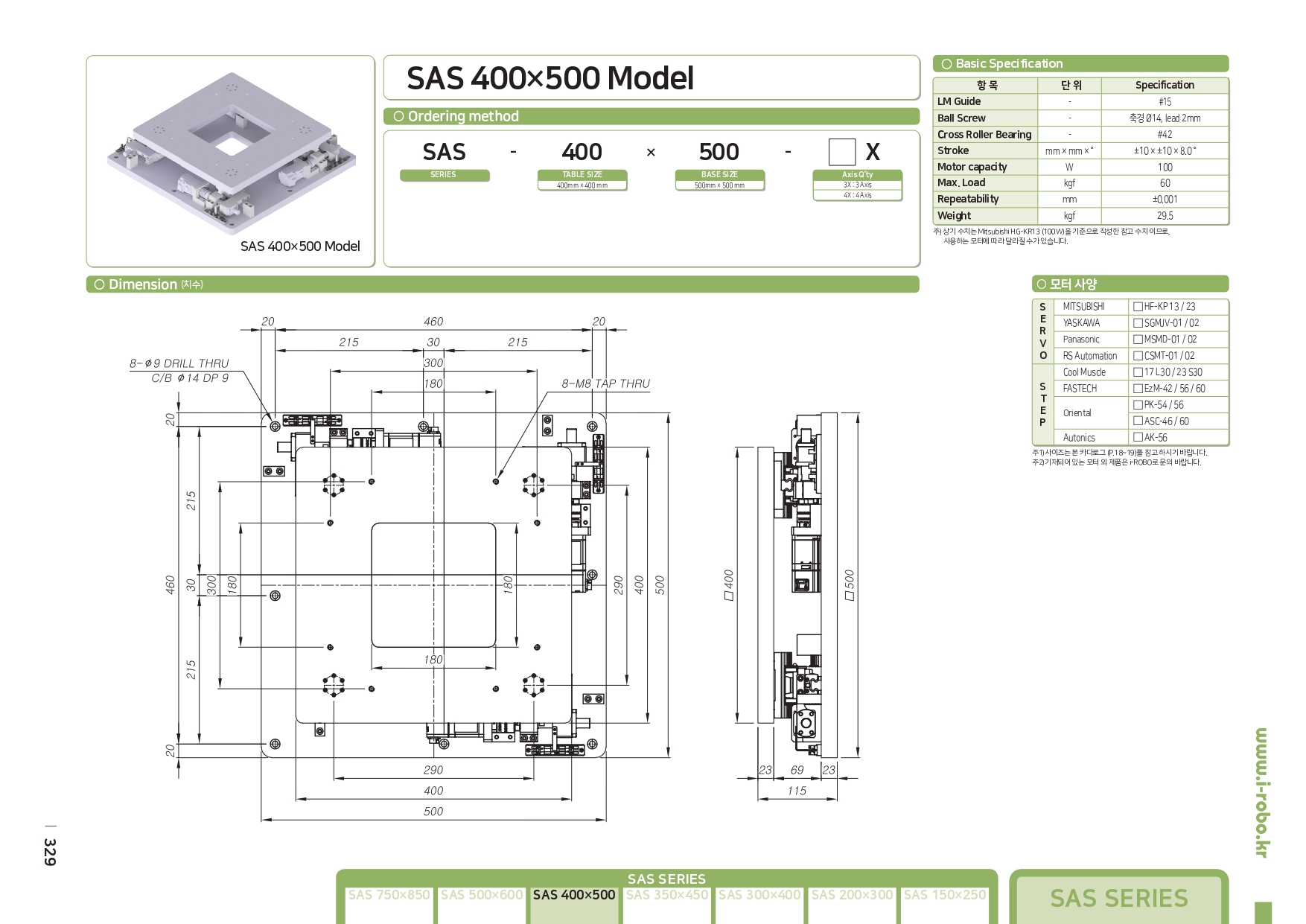Viewport: 1306px width, 924px height.
Task: Check the 17L30 / 23S30 motor checkbox
Action: 1138,372
